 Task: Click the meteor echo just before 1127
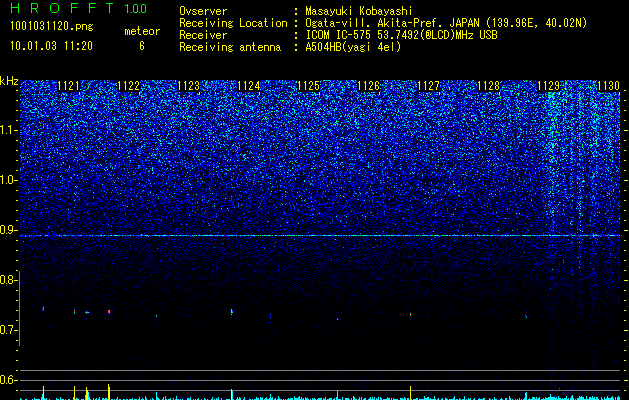(x=410, y=315)
